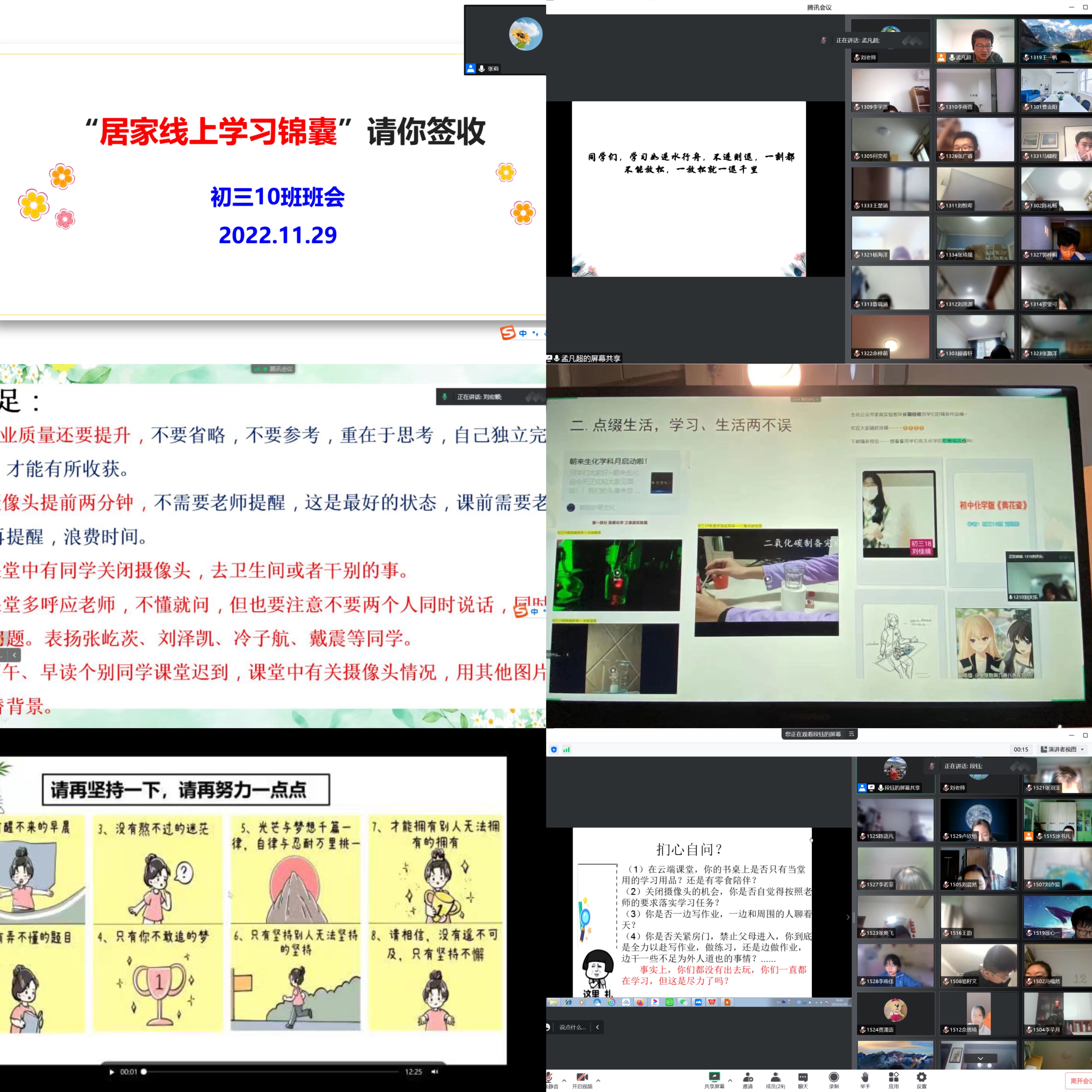Start recording with the 录制 icon

(834, 1077)
